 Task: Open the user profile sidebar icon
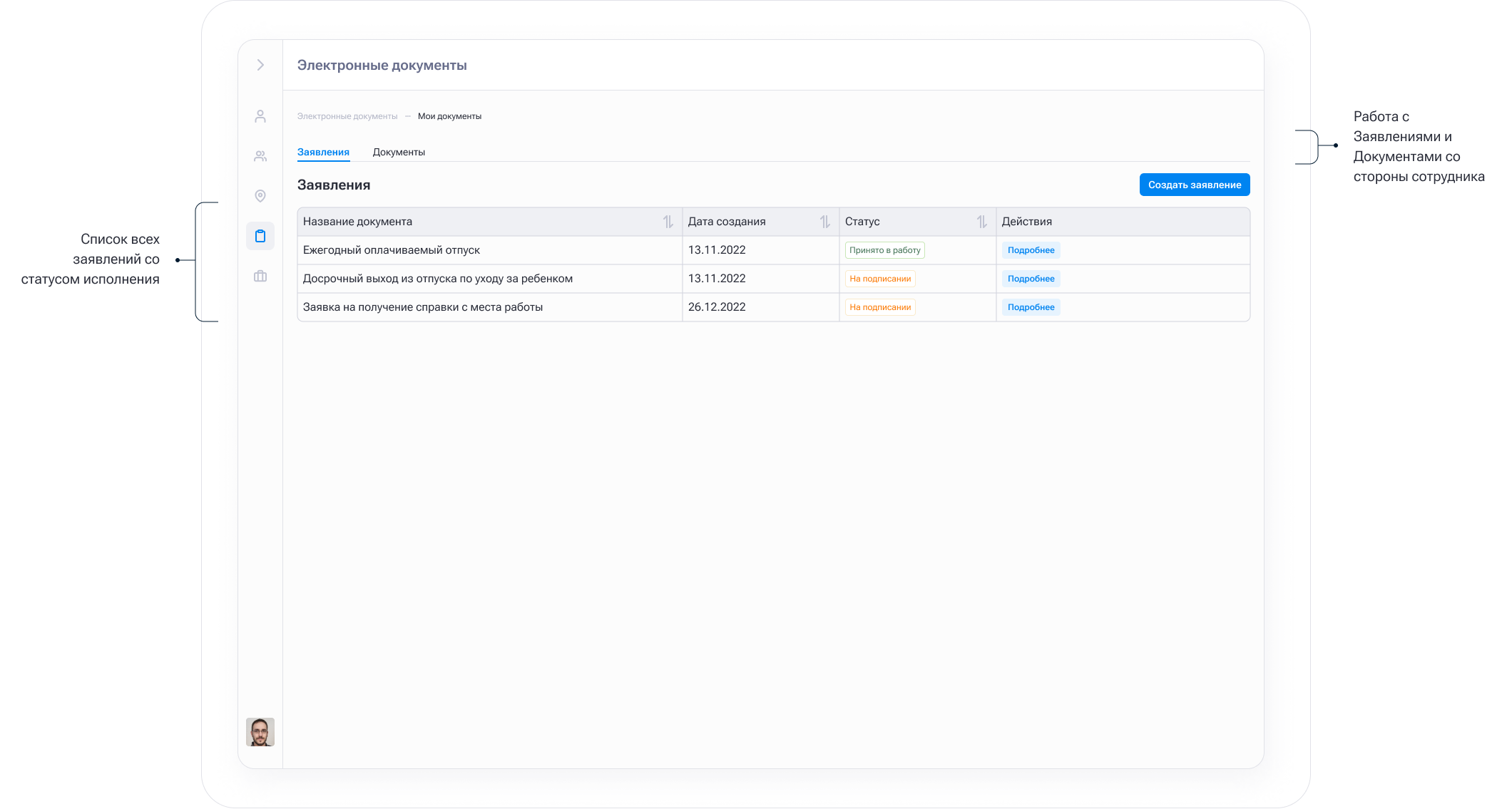tap(260, 116)
